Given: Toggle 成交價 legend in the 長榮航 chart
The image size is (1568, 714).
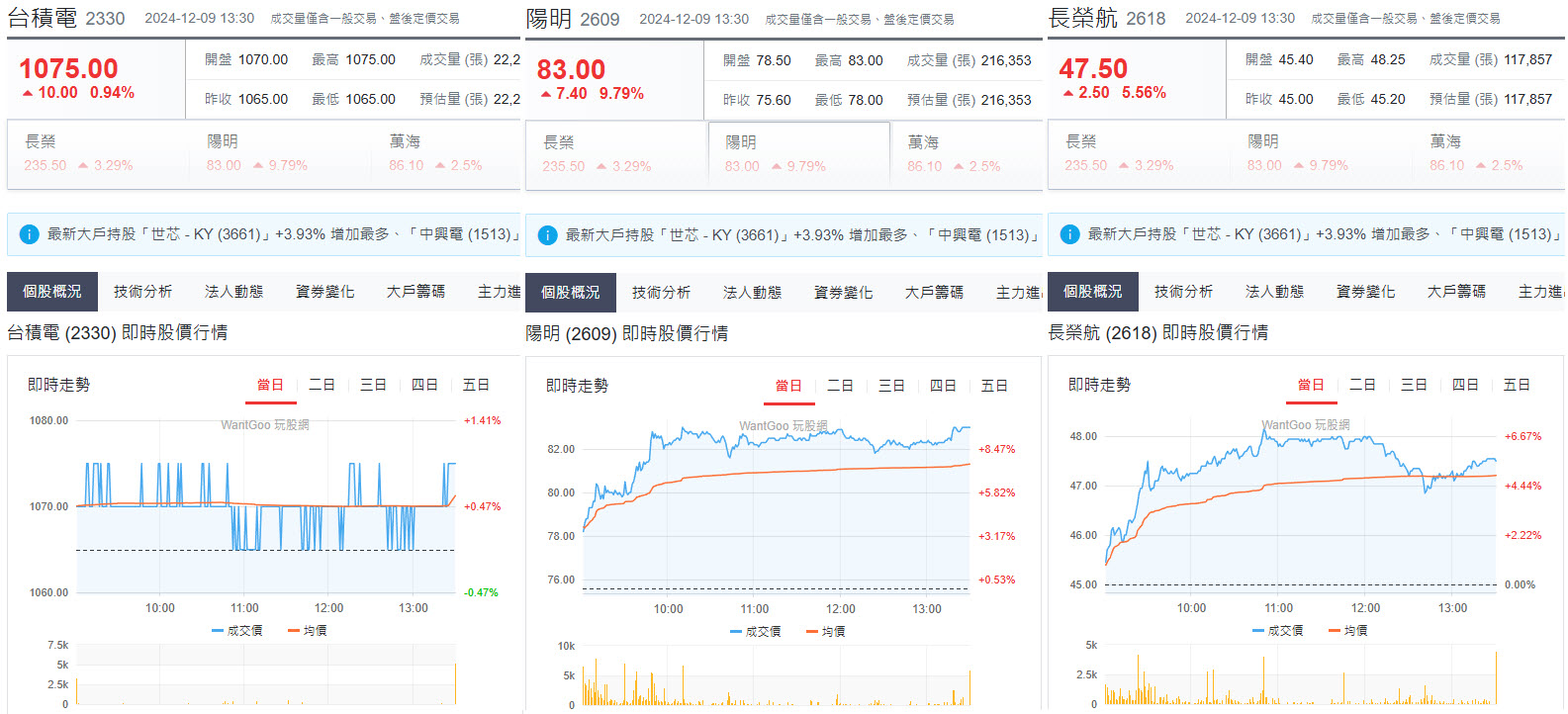Looking at the screenshot, I should [1278, 630].
